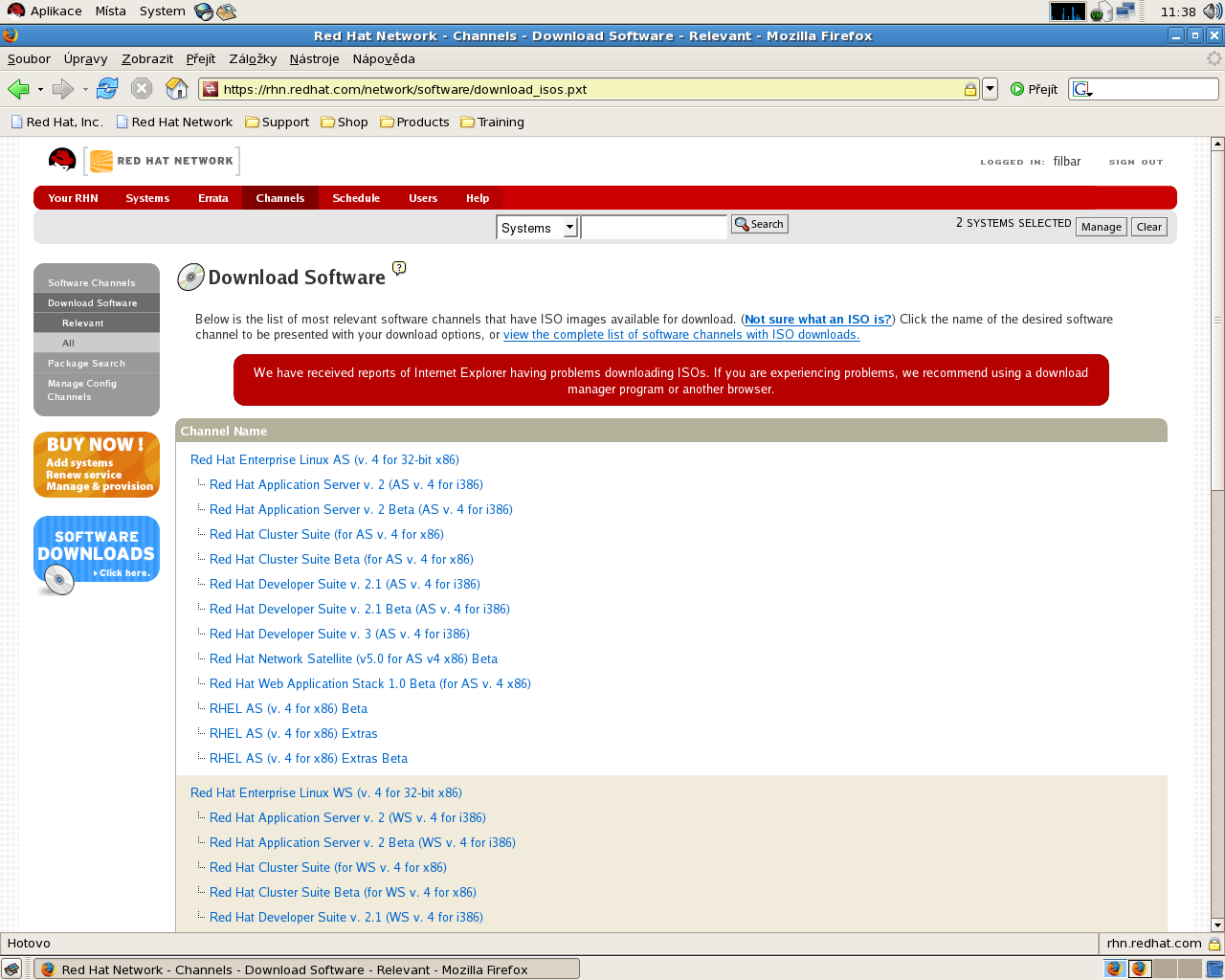Image resolution: width=1225 pixels, height=980 pixels.
Task: Reload the page with the refresh icon
Action: tap(107, 89)
